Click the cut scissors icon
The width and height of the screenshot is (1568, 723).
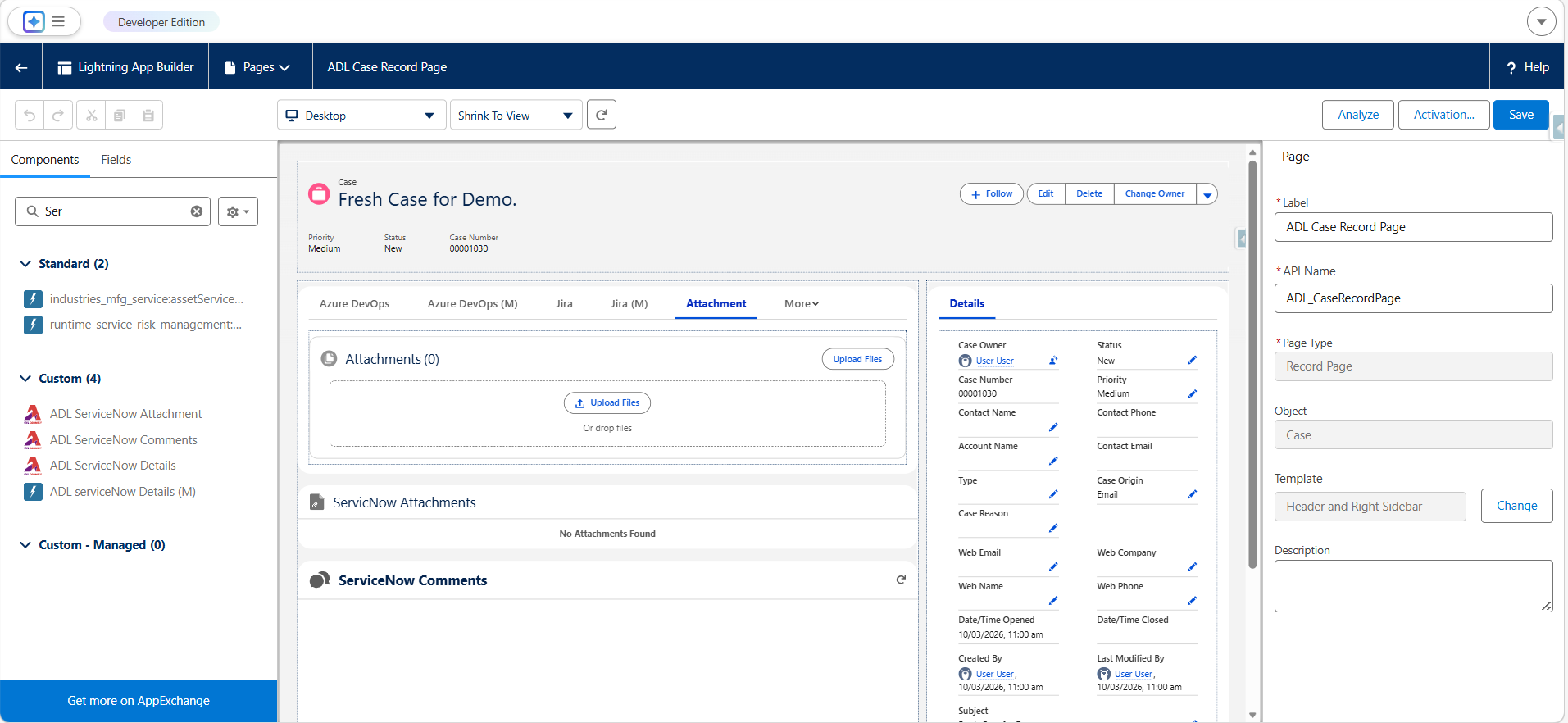coord(91,116)
